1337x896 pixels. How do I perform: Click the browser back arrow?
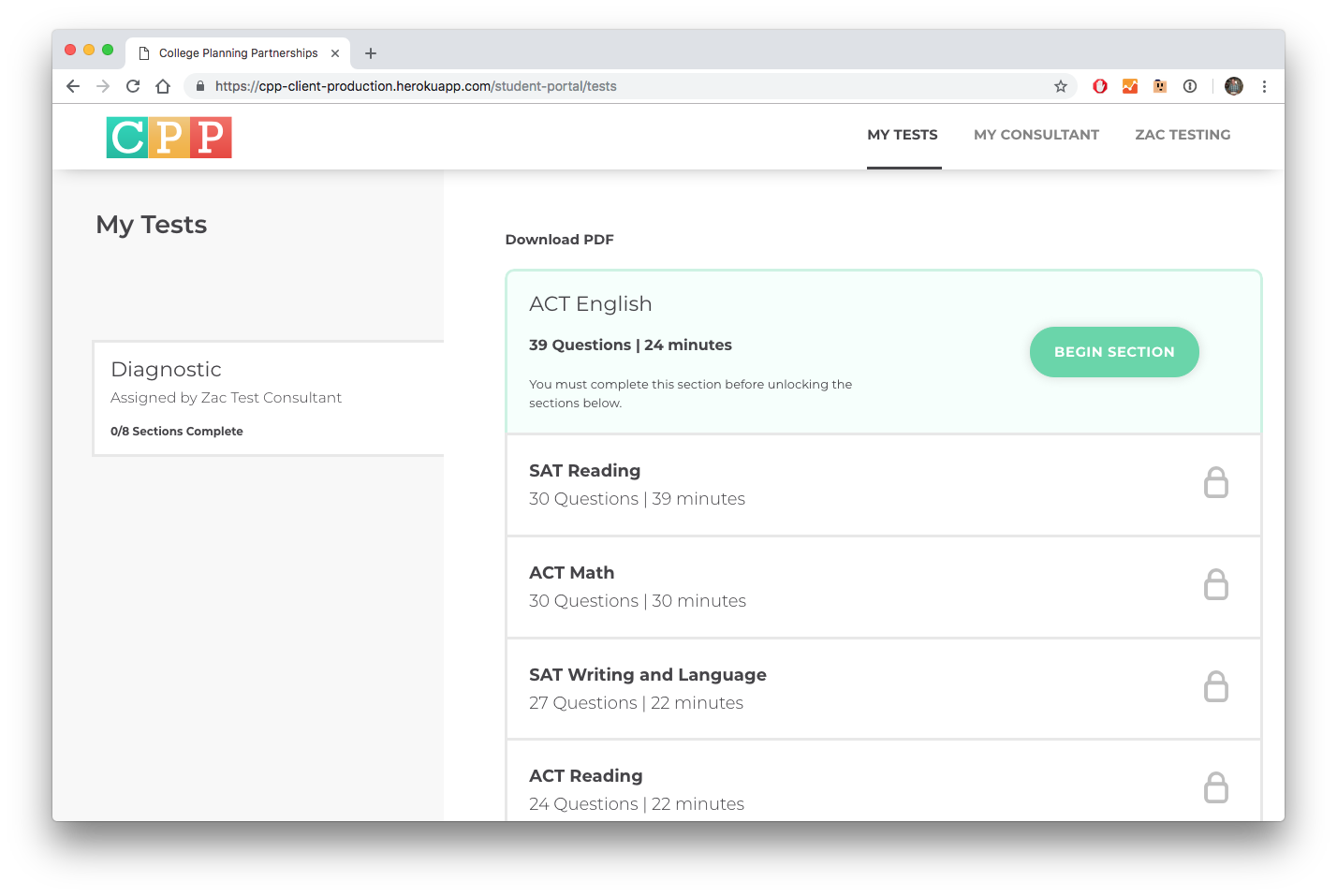pyautogui.click(x=73, y=86)
